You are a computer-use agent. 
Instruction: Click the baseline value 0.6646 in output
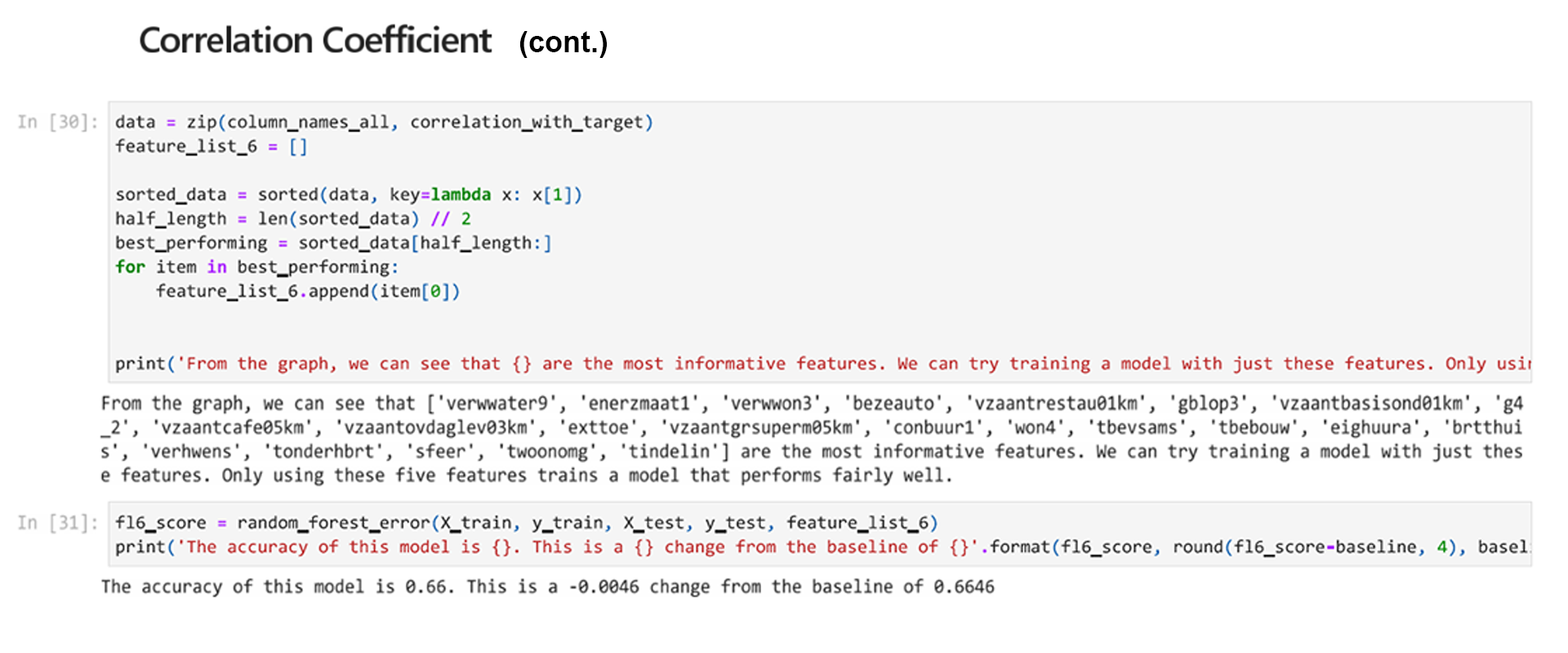point(964,588)
